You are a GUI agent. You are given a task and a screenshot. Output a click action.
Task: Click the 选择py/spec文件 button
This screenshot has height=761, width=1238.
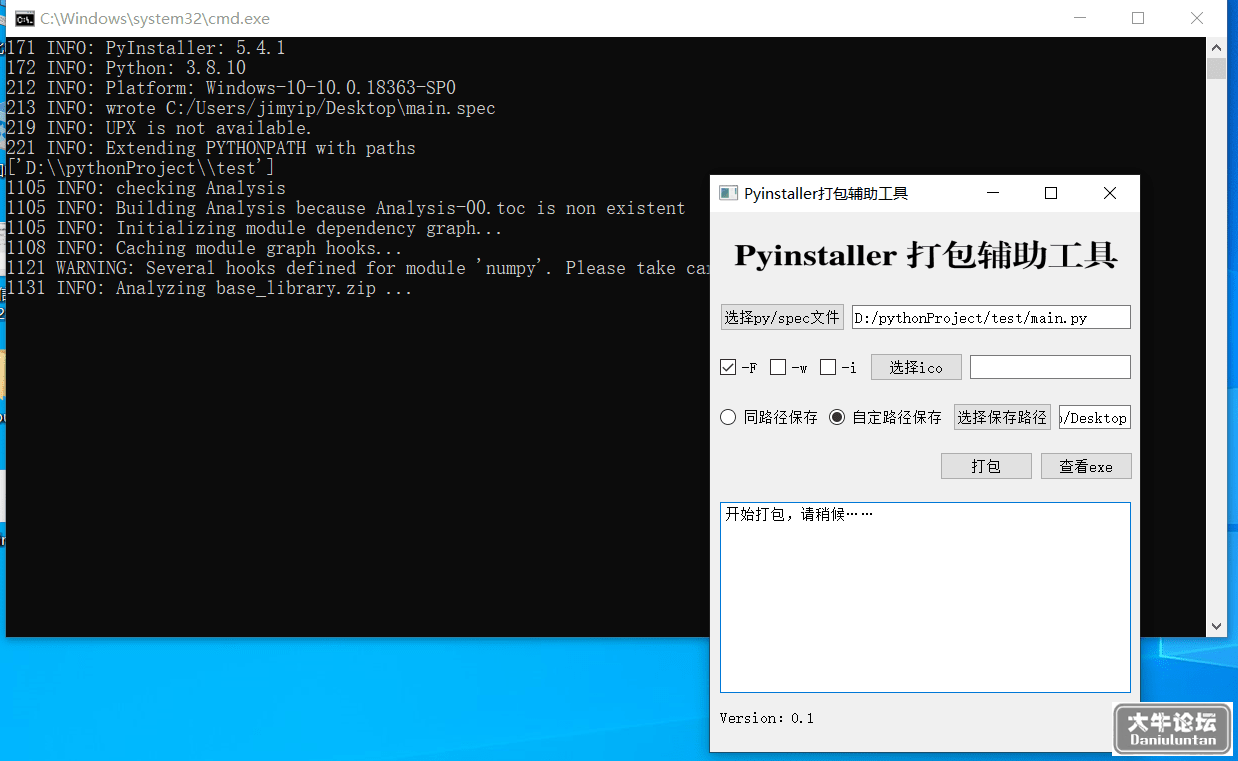[782, 317]
